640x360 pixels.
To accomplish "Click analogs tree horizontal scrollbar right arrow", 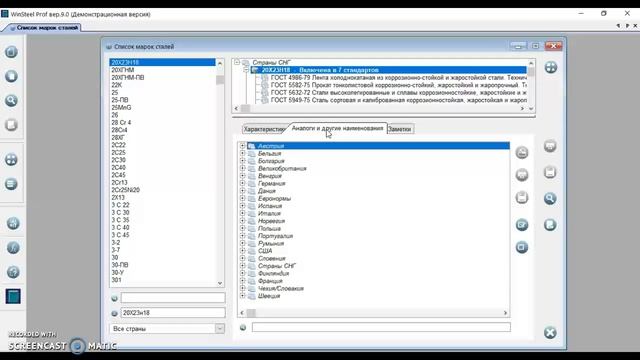I will point(505,313).
